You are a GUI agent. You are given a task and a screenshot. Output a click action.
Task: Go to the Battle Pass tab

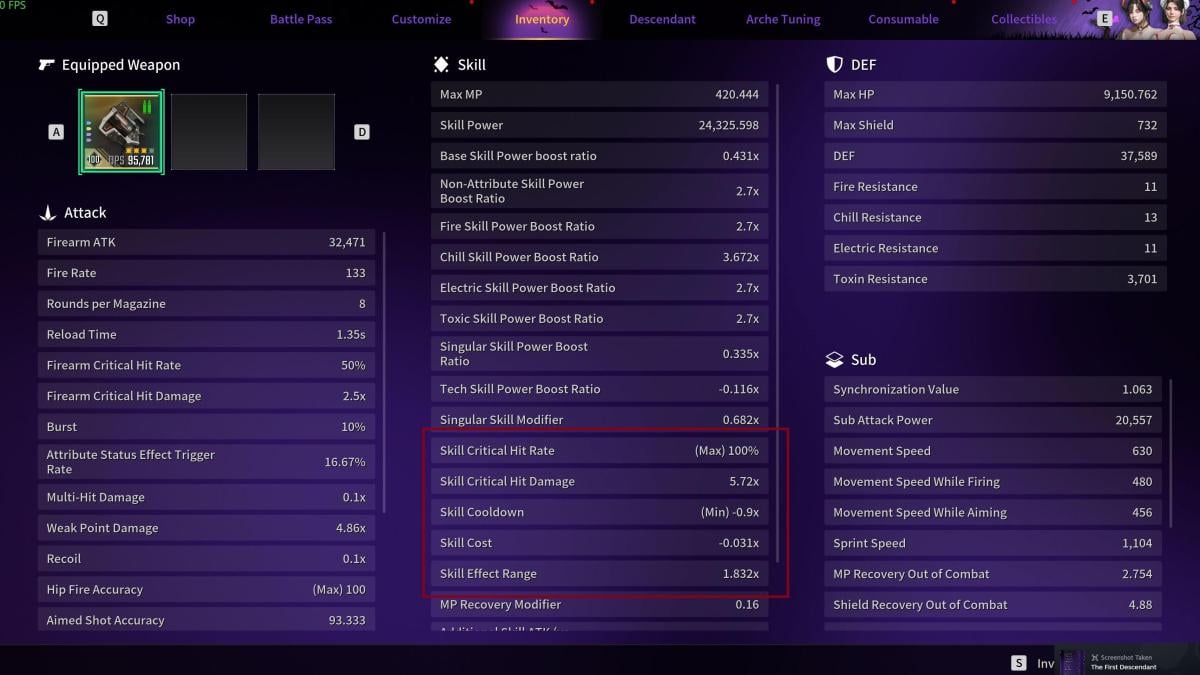coord(300,18)
